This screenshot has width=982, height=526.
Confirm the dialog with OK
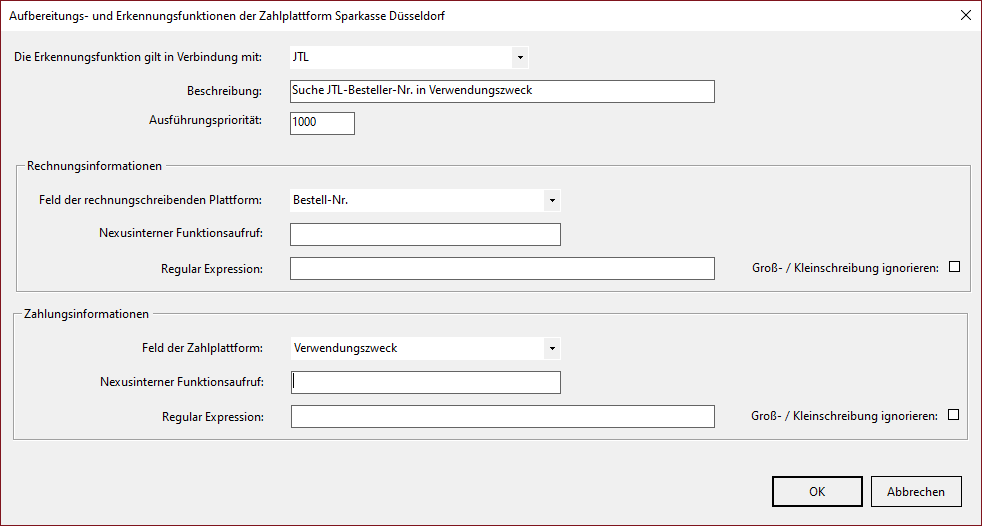coord(817,492)
